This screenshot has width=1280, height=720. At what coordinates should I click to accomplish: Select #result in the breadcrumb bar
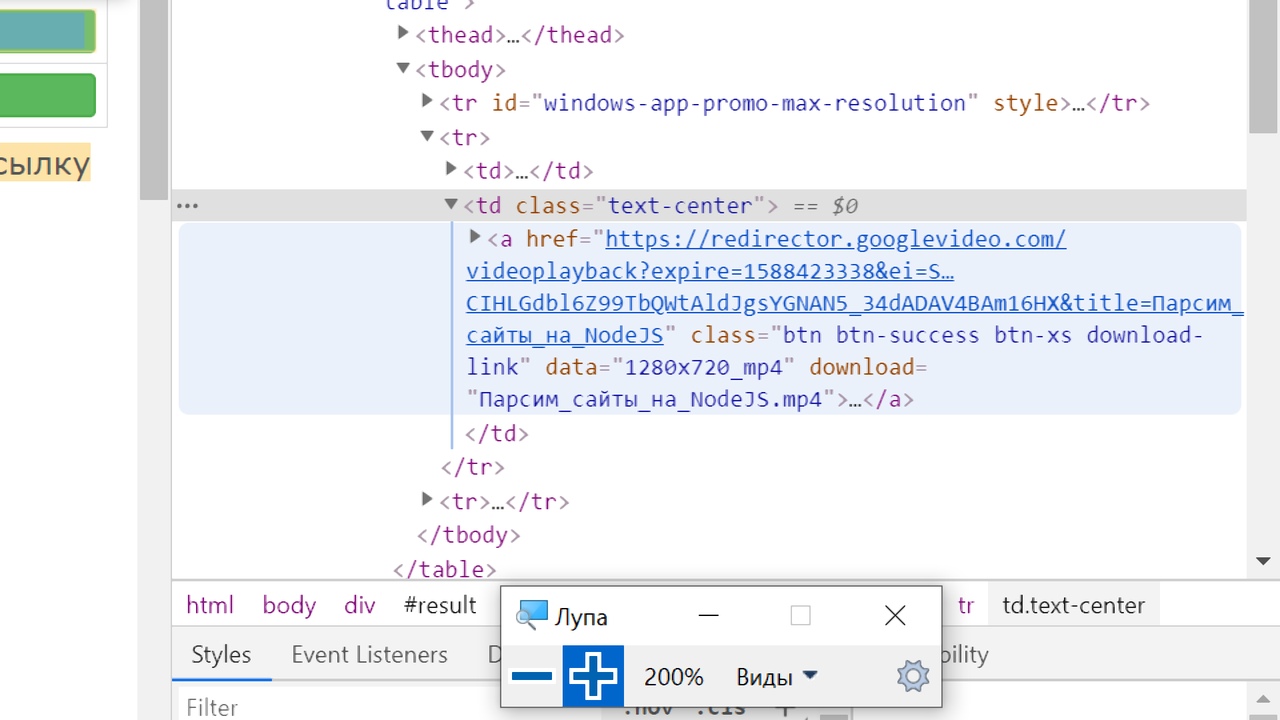click(x=440, y=605)
